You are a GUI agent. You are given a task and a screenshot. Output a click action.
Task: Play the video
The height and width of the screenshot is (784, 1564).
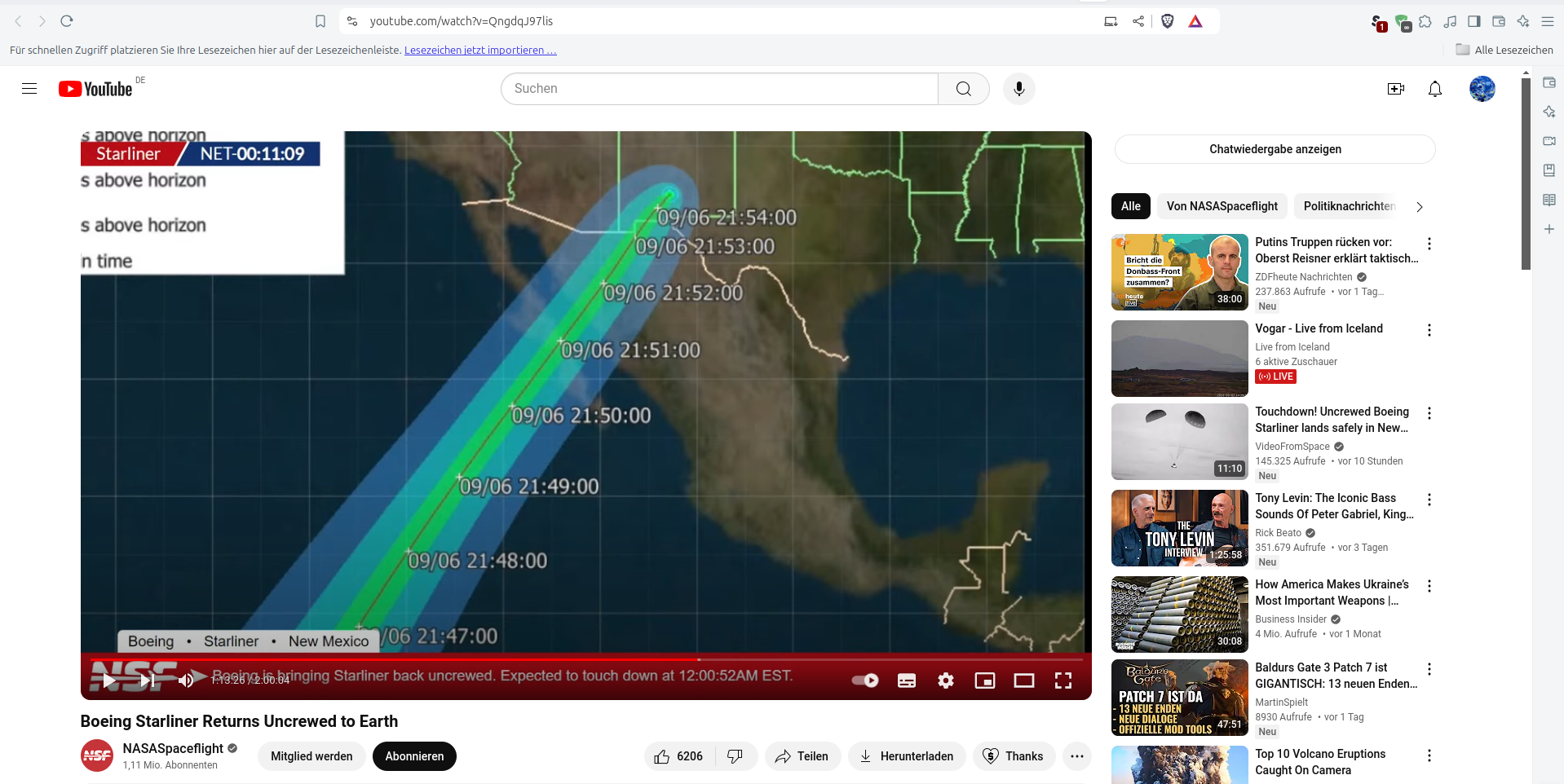click(109, 680)
